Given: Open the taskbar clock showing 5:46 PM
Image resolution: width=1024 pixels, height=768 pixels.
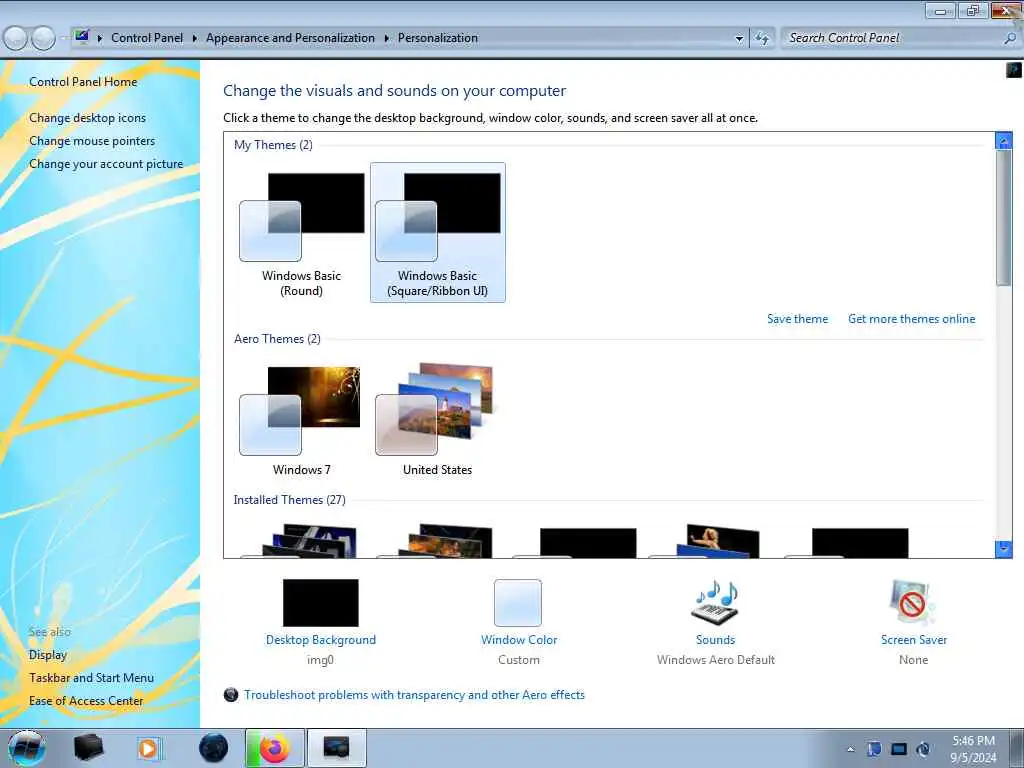Looking at the screenshot, I should point(973,749).
